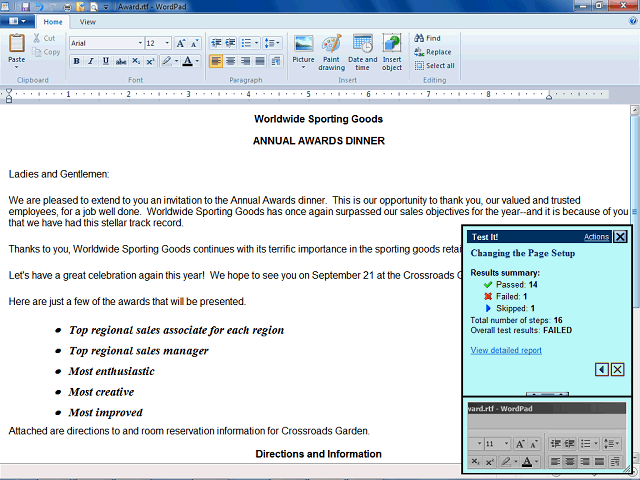Close the Test It! panel via title X
The image size is (640, 480).
click(x=620, y=237)
